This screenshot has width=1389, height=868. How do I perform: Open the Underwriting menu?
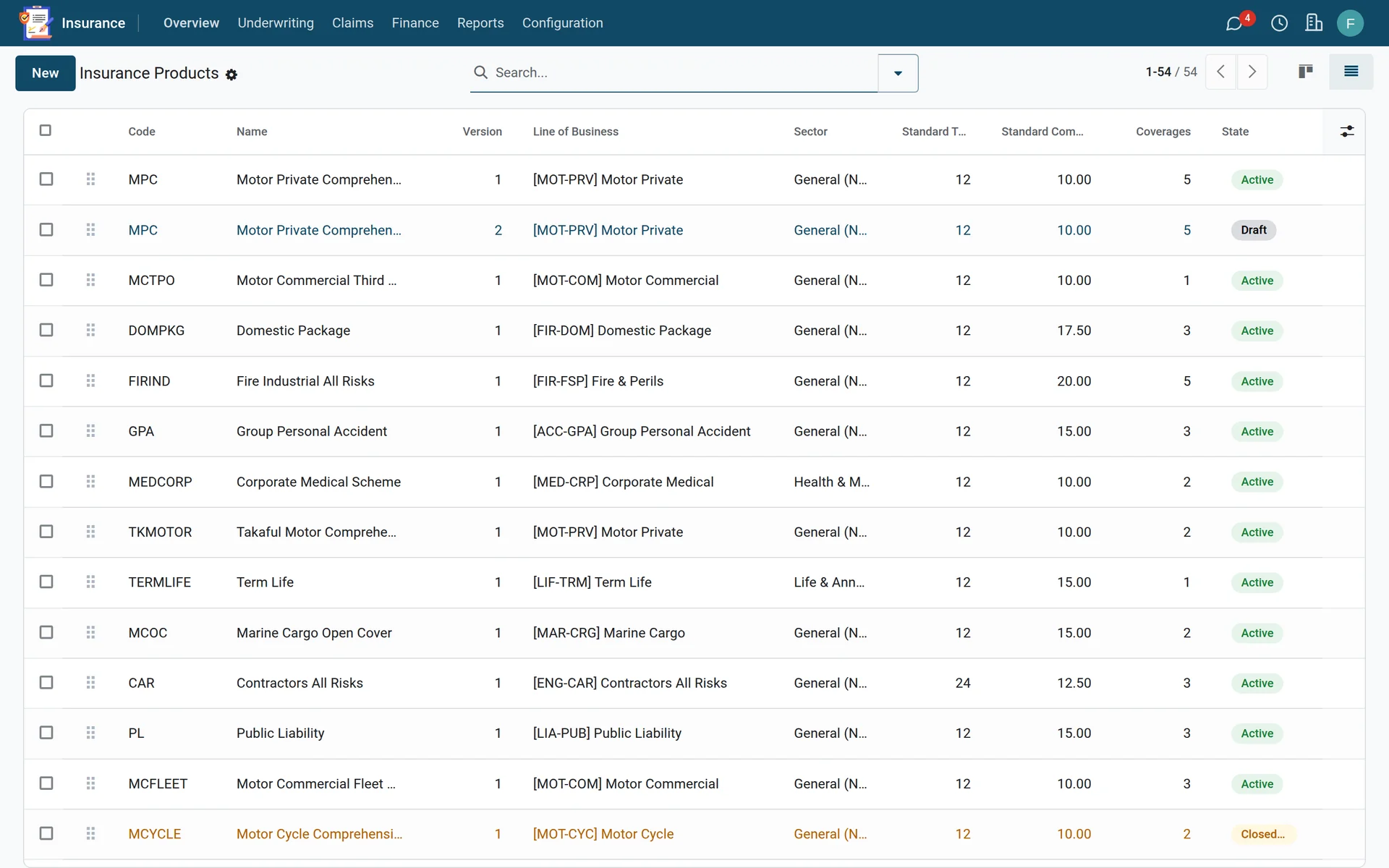276,23
